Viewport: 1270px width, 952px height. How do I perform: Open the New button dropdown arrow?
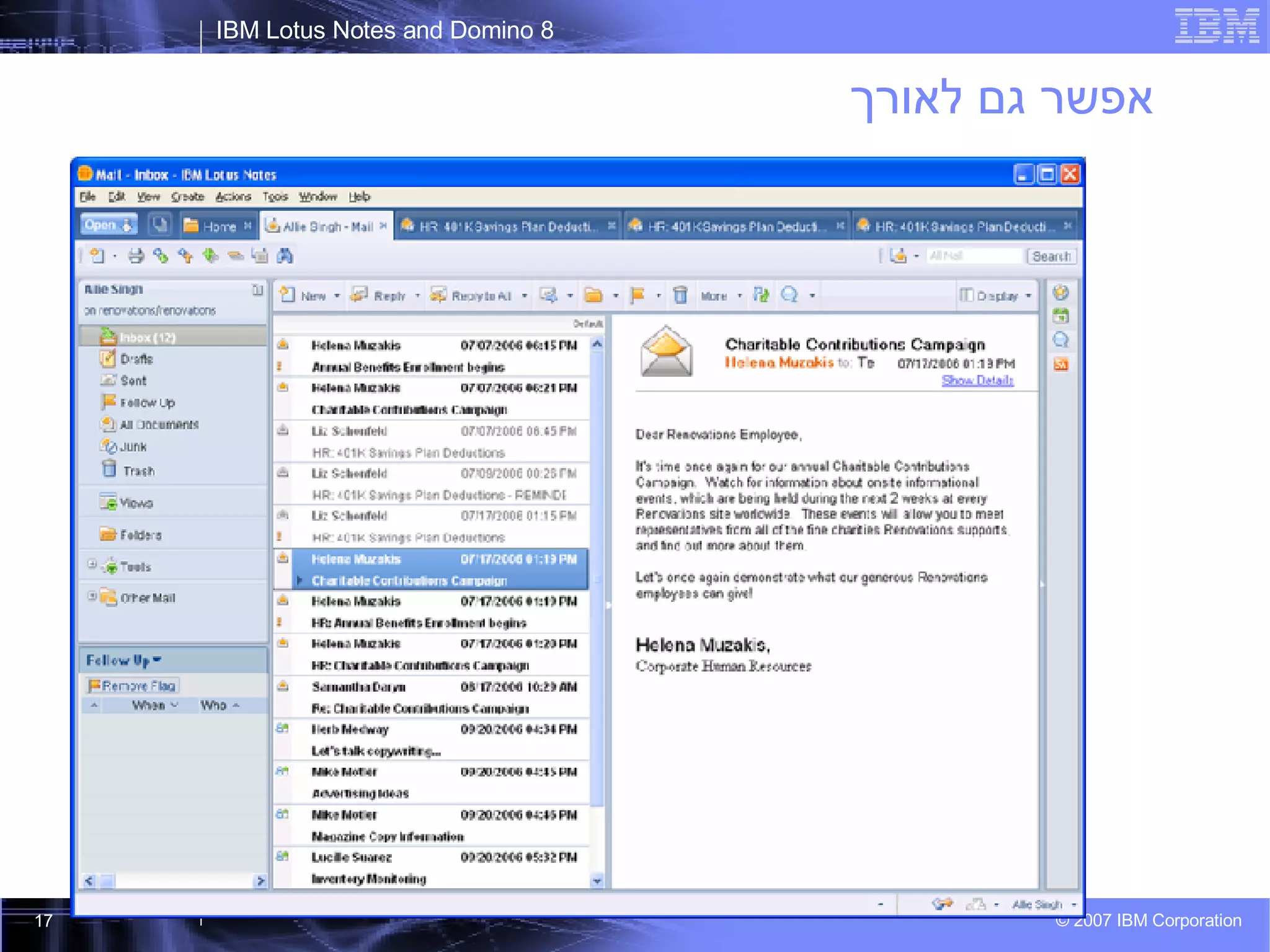337,296
